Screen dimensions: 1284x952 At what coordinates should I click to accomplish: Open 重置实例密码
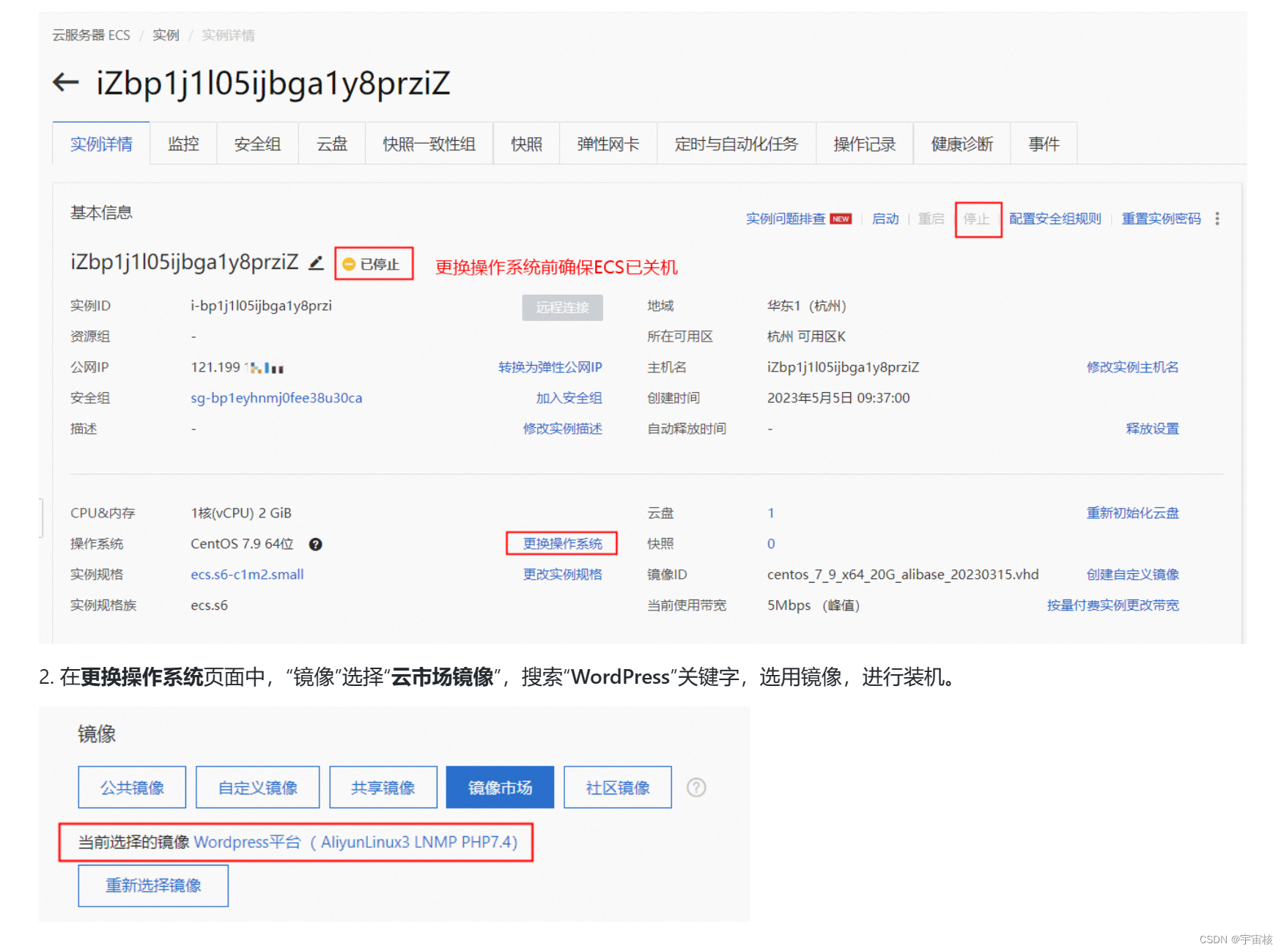pyautogui.click(x=1161, y=218)
